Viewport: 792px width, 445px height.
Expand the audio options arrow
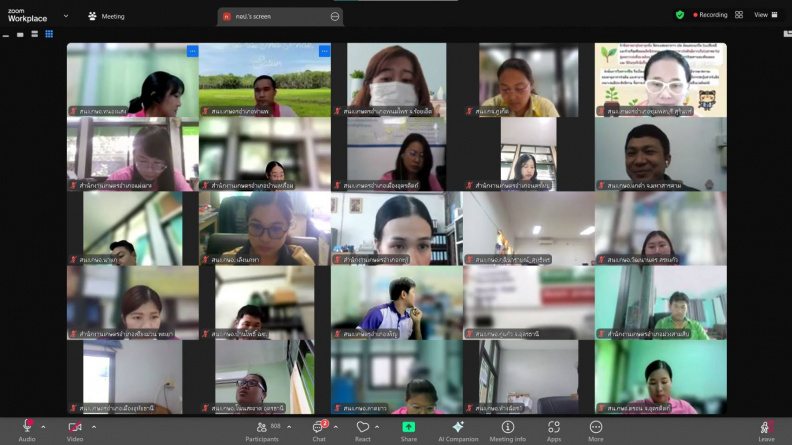(x=43, y=427)
